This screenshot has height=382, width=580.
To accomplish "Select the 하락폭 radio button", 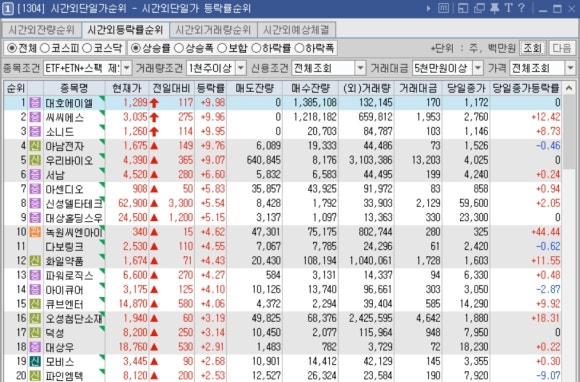I will coord(299,48).
